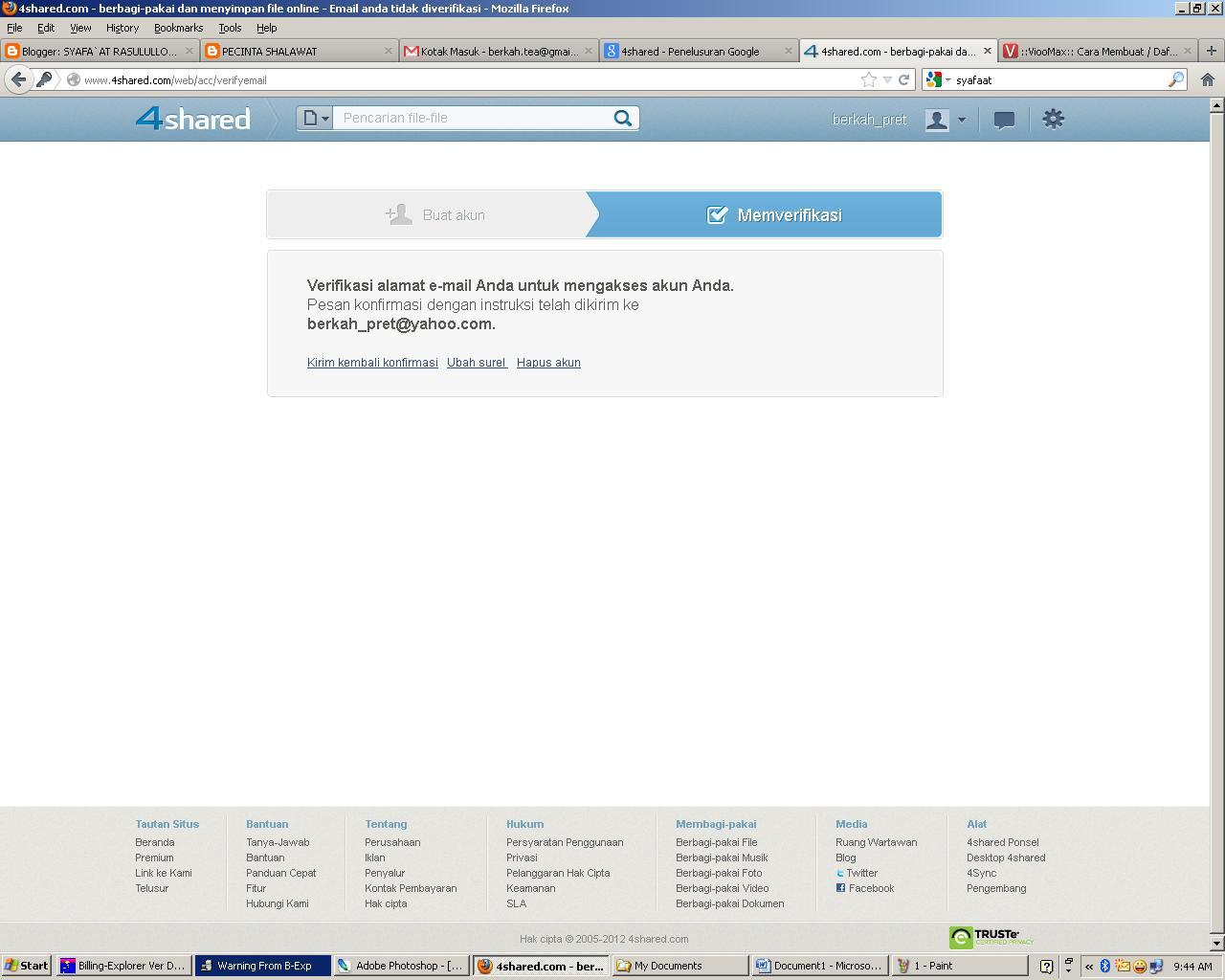Open the Tools menu
Screen dimensions: 1225x980
point(230,28)
